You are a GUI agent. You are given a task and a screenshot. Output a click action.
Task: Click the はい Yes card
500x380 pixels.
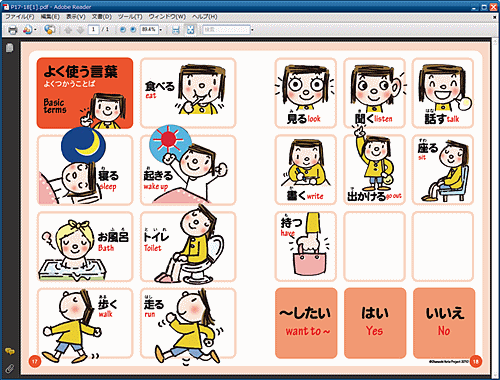click(375, 323)
